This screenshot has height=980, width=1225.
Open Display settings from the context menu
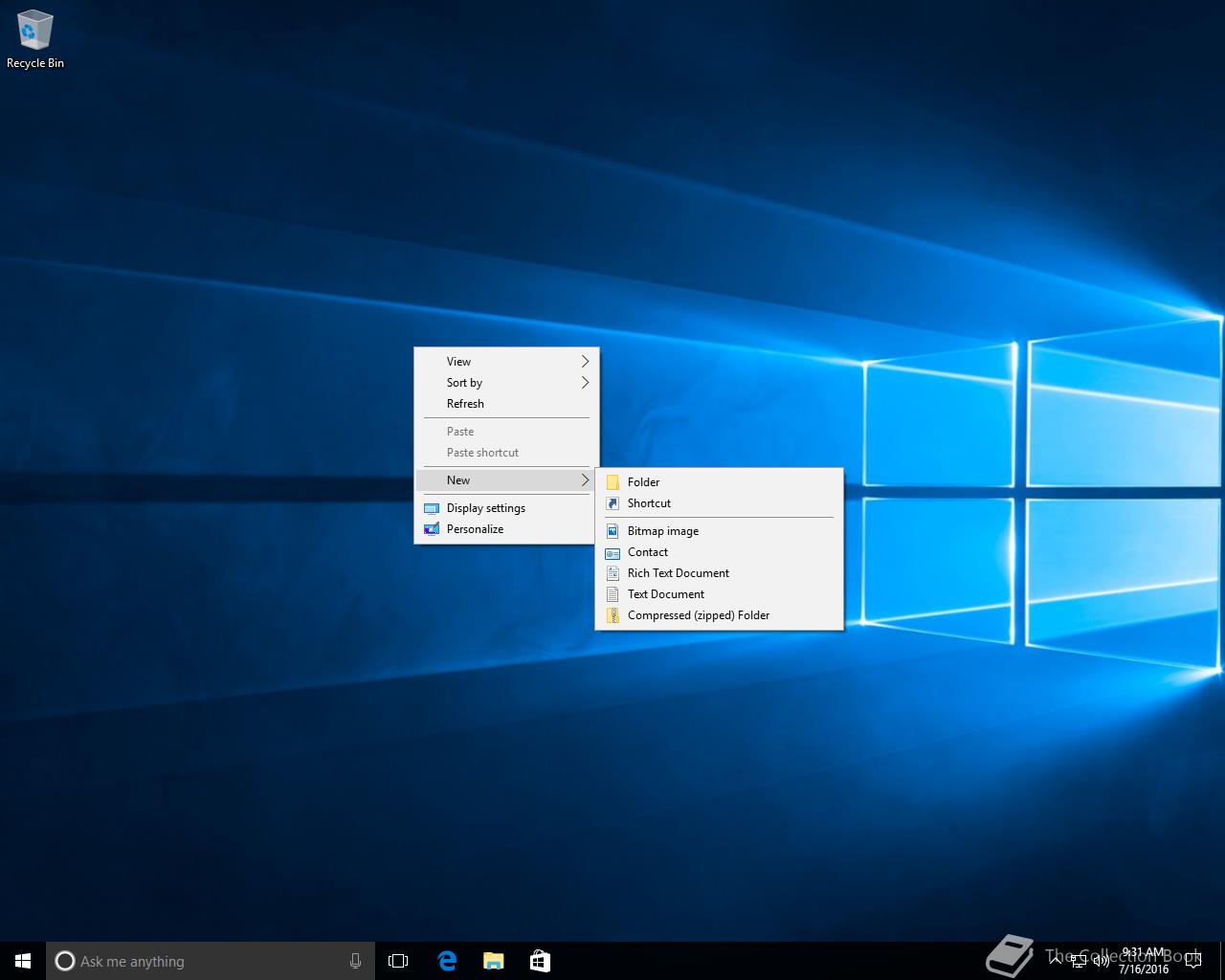(x=506, y=508)
